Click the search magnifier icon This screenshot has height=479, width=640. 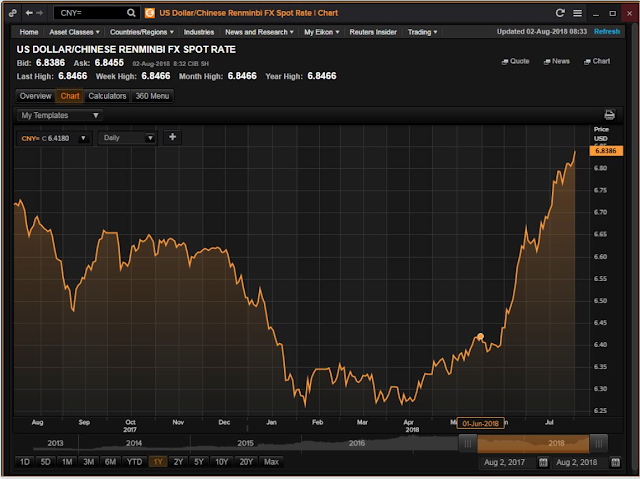coord(131,13)
